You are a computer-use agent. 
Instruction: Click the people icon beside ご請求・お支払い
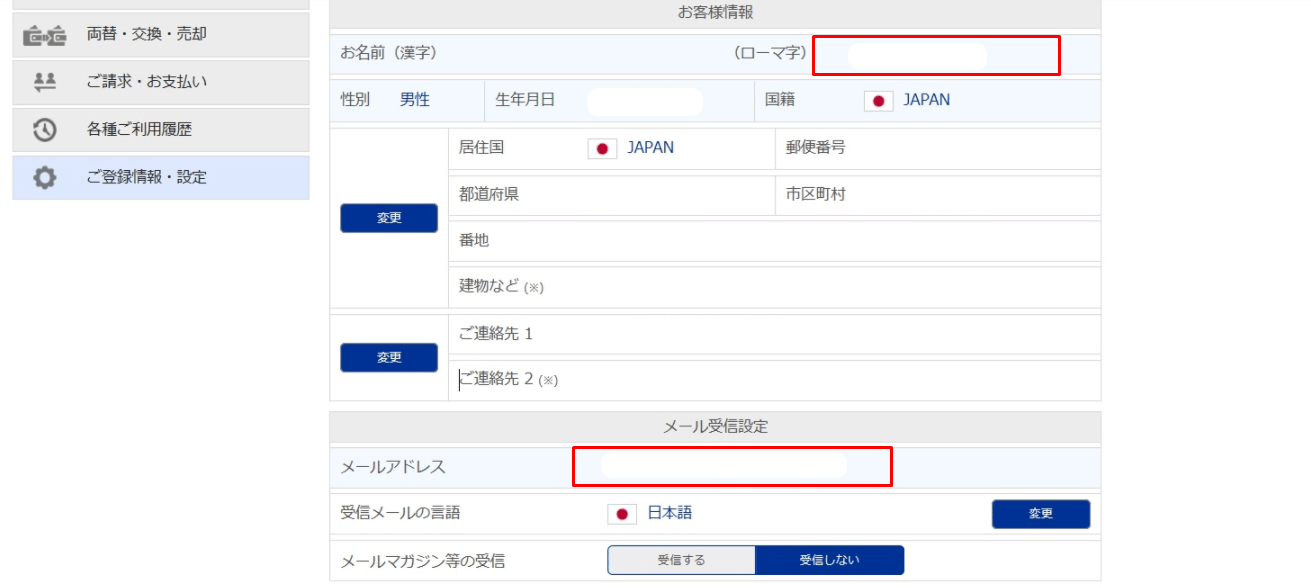pyautogui.click(x=44, y=82)
